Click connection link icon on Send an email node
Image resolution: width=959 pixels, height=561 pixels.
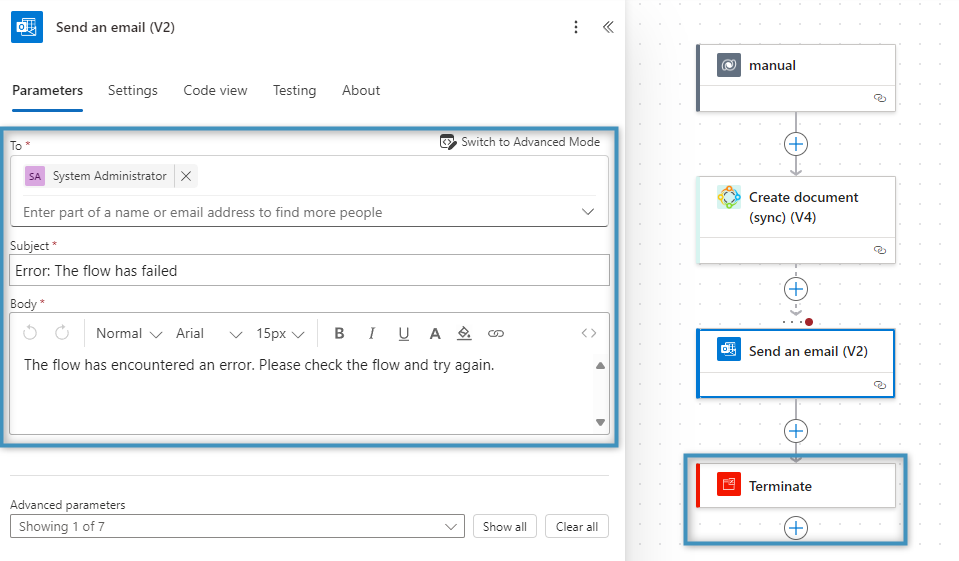[879, 385]
